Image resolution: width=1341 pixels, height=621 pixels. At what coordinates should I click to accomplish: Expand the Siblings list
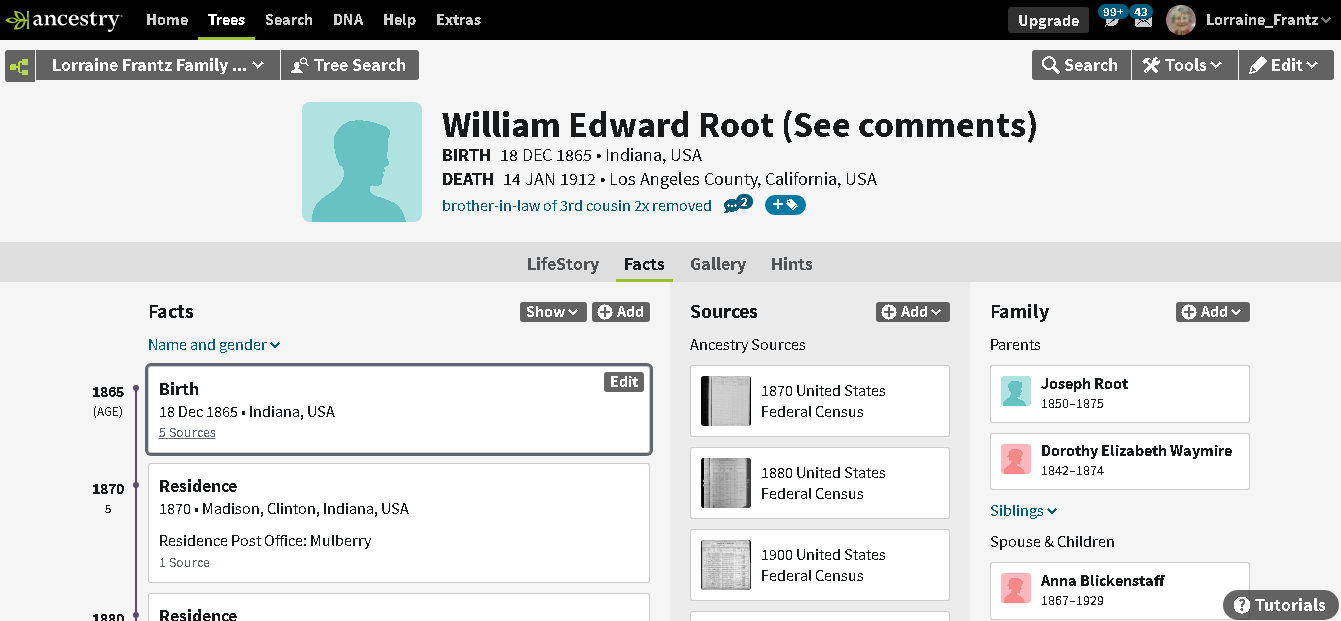pos(1023,511)
